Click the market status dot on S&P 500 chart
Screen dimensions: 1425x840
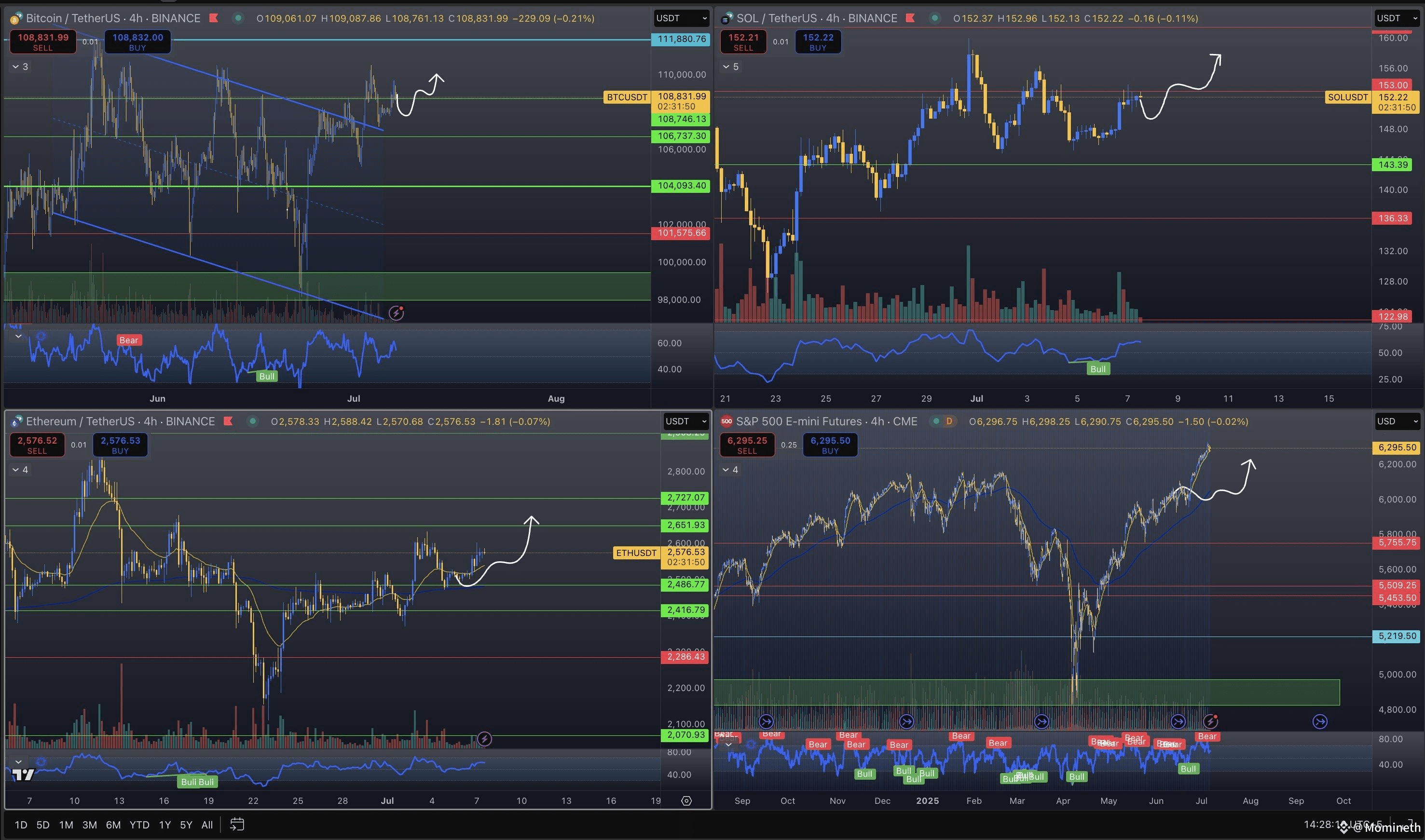[935, 421]
